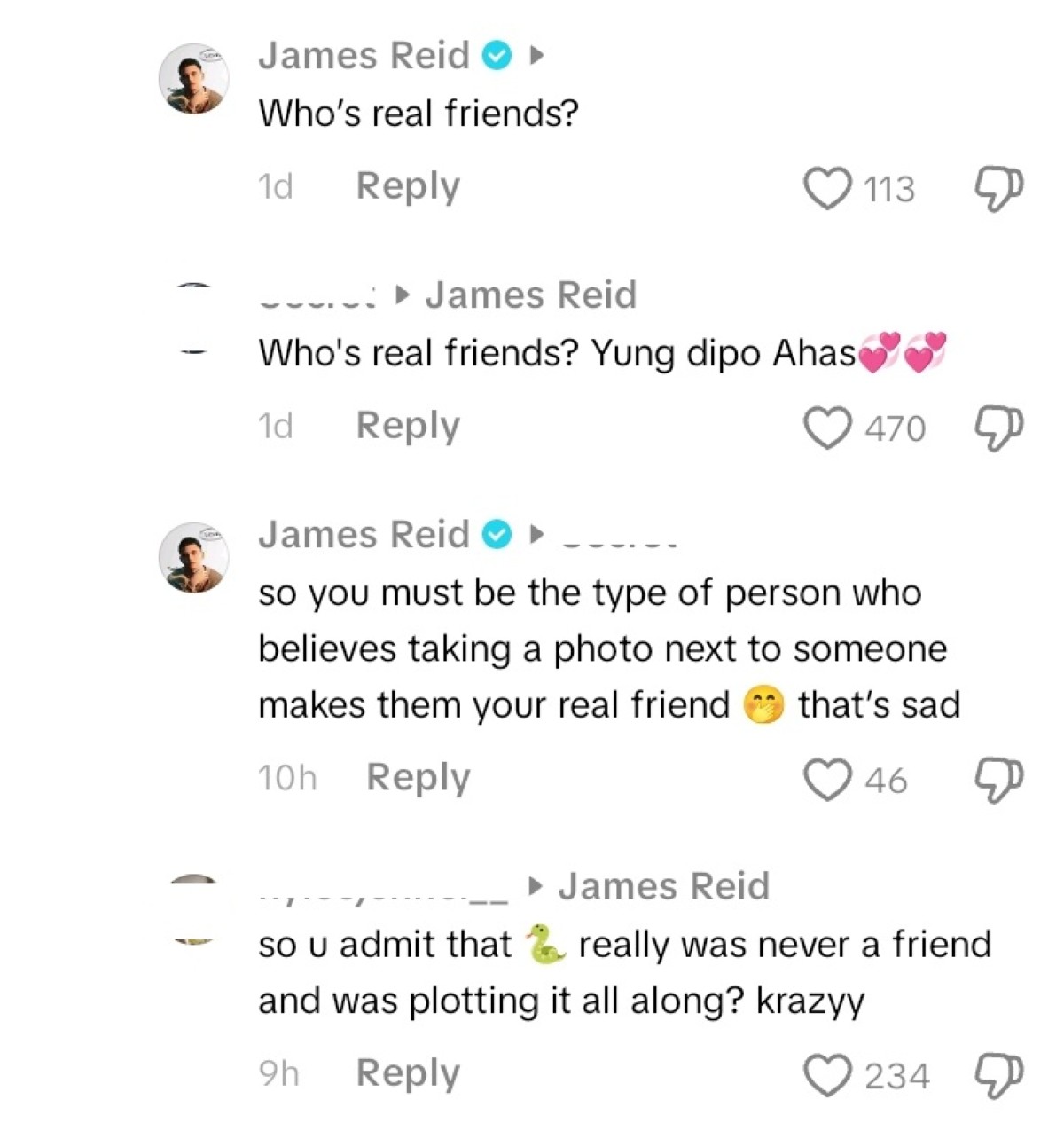
Task: Open James Reid's avatar on the 10h comment
Action: (194, 558)
